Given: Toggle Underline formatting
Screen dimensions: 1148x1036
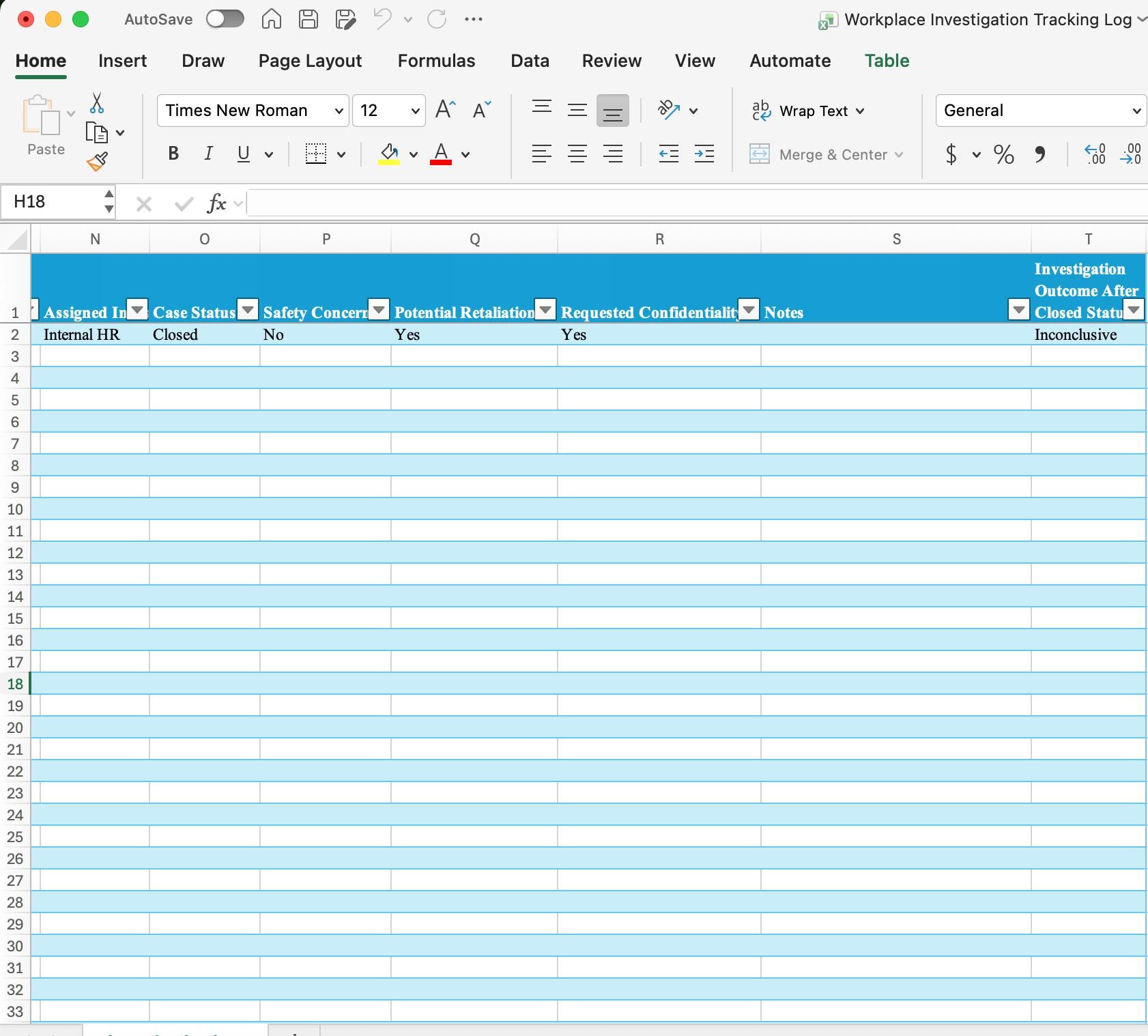Looking at the screenshot, I should click(x=243, y=154).
